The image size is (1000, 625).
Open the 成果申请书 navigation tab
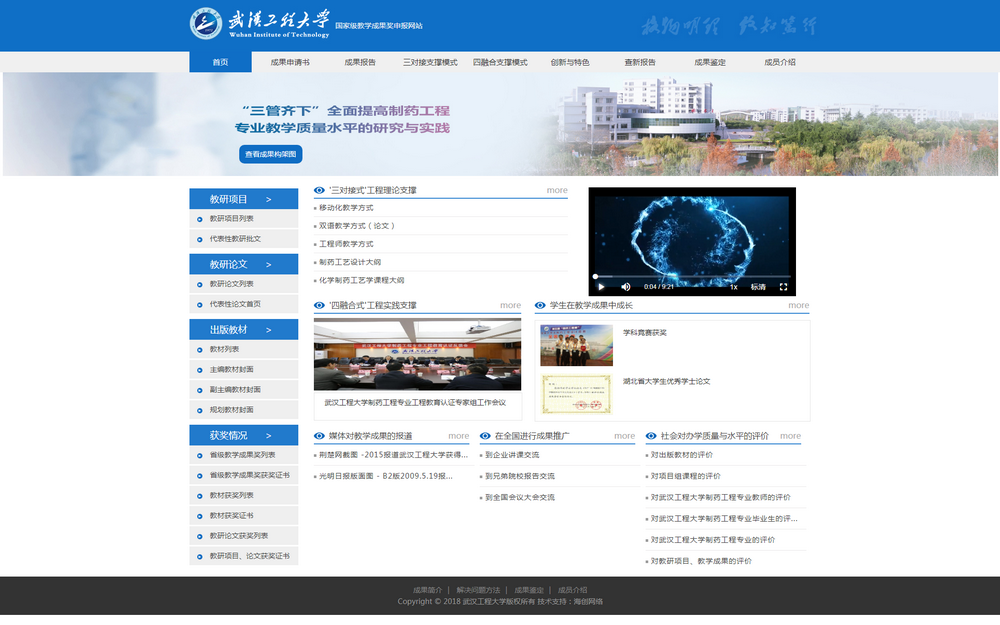pyautogui.click(x=290, y=62)
